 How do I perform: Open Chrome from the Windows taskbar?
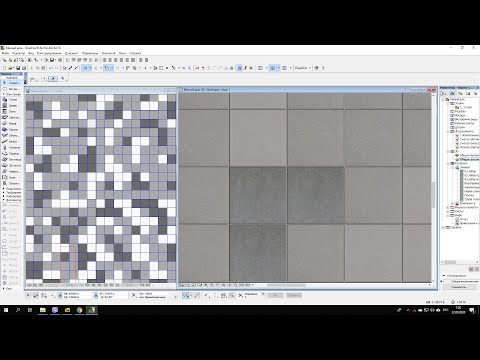(x=79, y=310)
